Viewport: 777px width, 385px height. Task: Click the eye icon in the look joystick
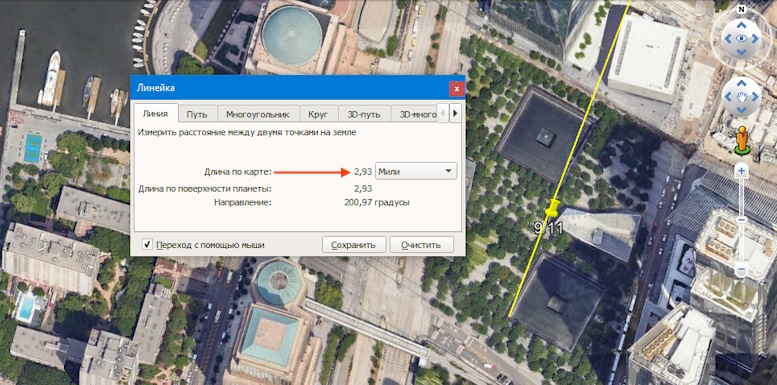(741, 38)
